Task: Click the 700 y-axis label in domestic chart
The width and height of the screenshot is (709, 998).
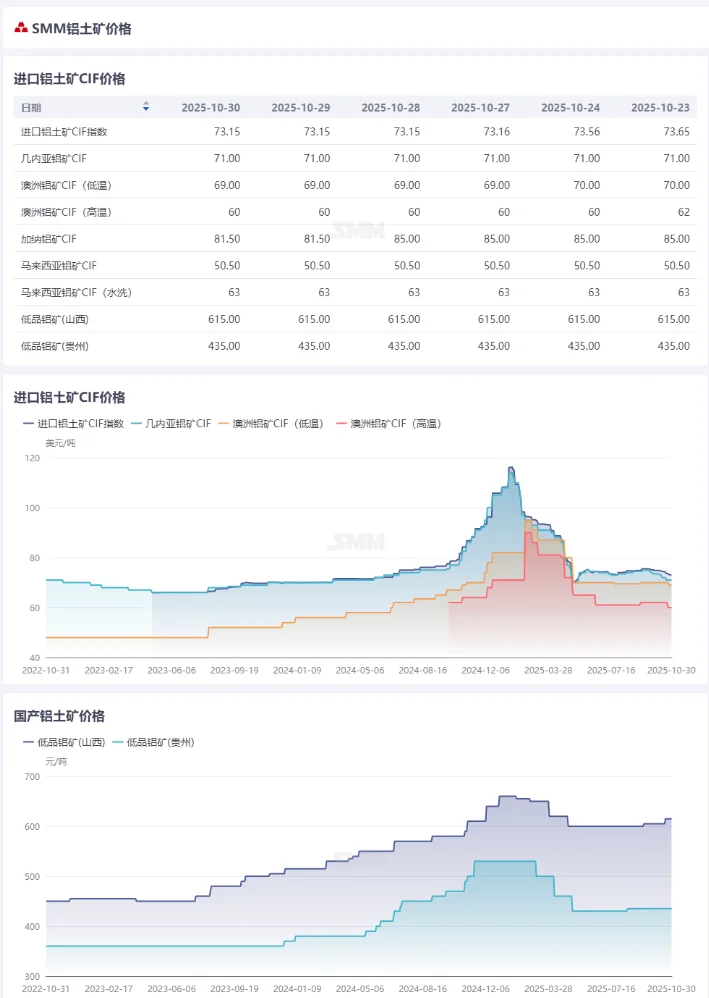Action: 32,777
